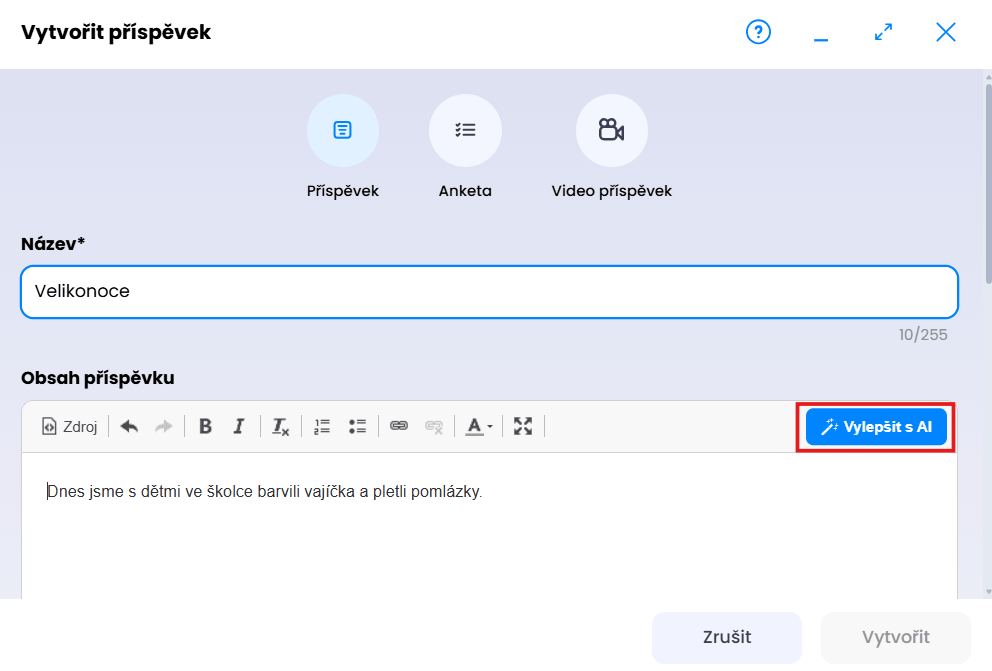
Task: Insert a numbered list
Action: coord(322,426)
